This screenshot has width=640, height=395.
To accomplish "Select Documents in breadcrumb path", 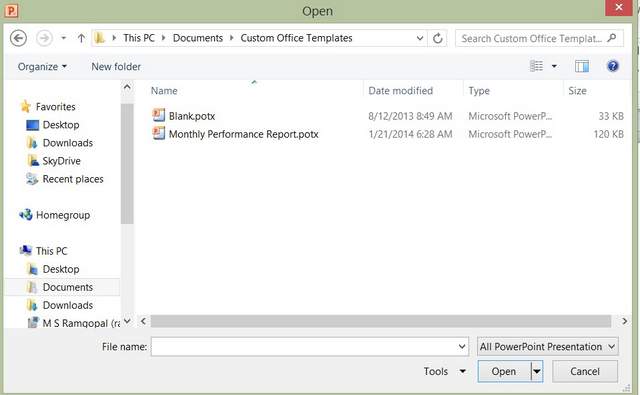I will point(198,38).
